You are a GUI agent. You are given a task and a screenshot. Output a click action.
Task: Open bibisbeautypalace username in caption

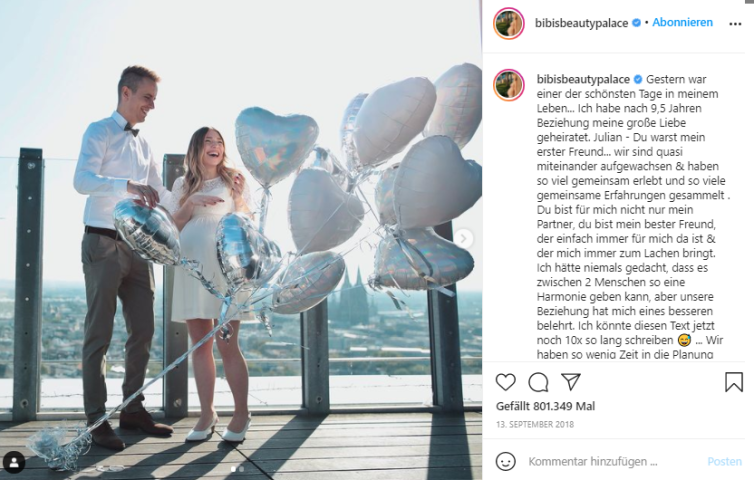pyautogui.click(x=583, y=79)
